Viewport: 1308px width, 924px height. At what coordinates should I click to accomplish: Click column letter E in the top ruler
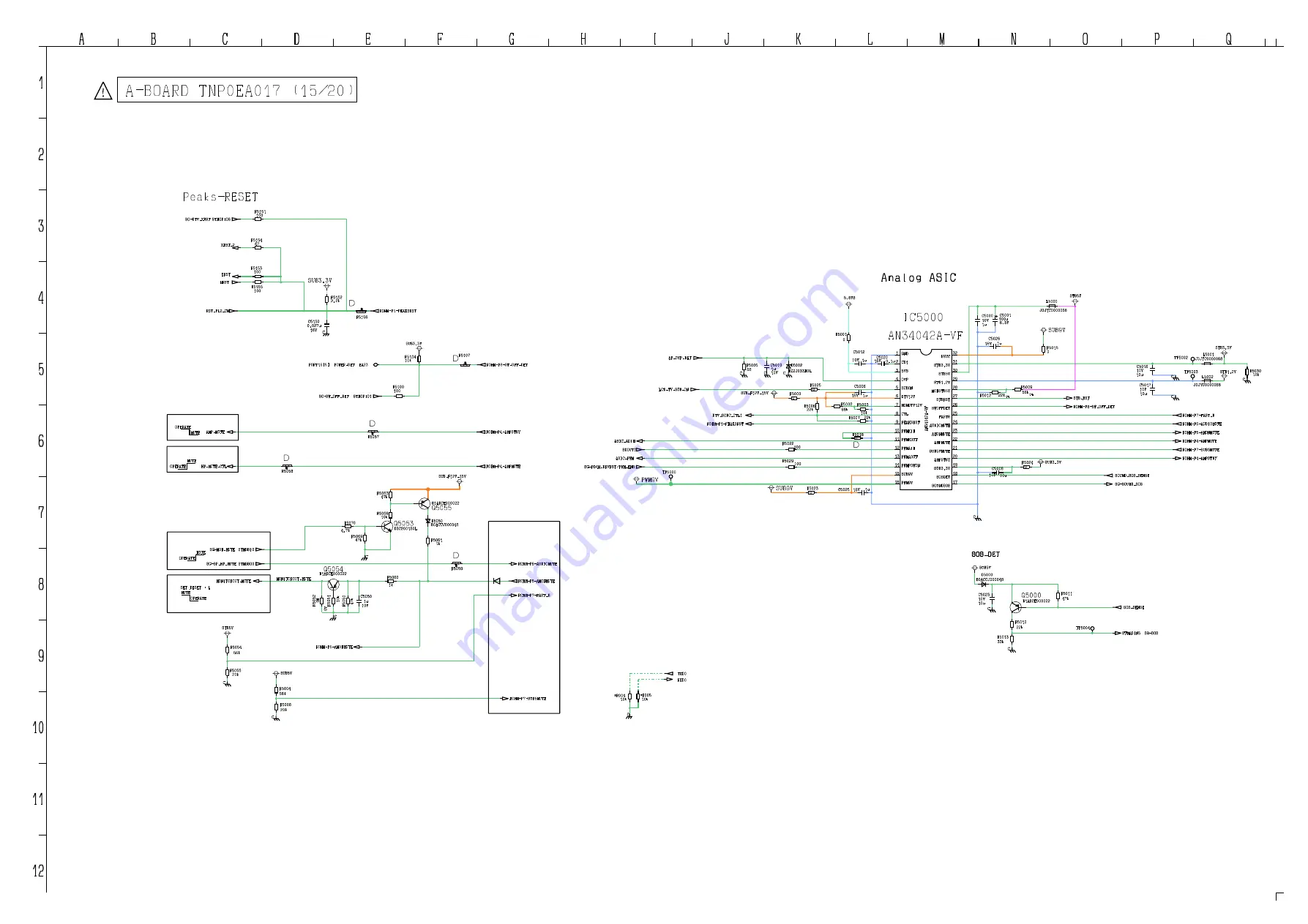tap(368, 39)
